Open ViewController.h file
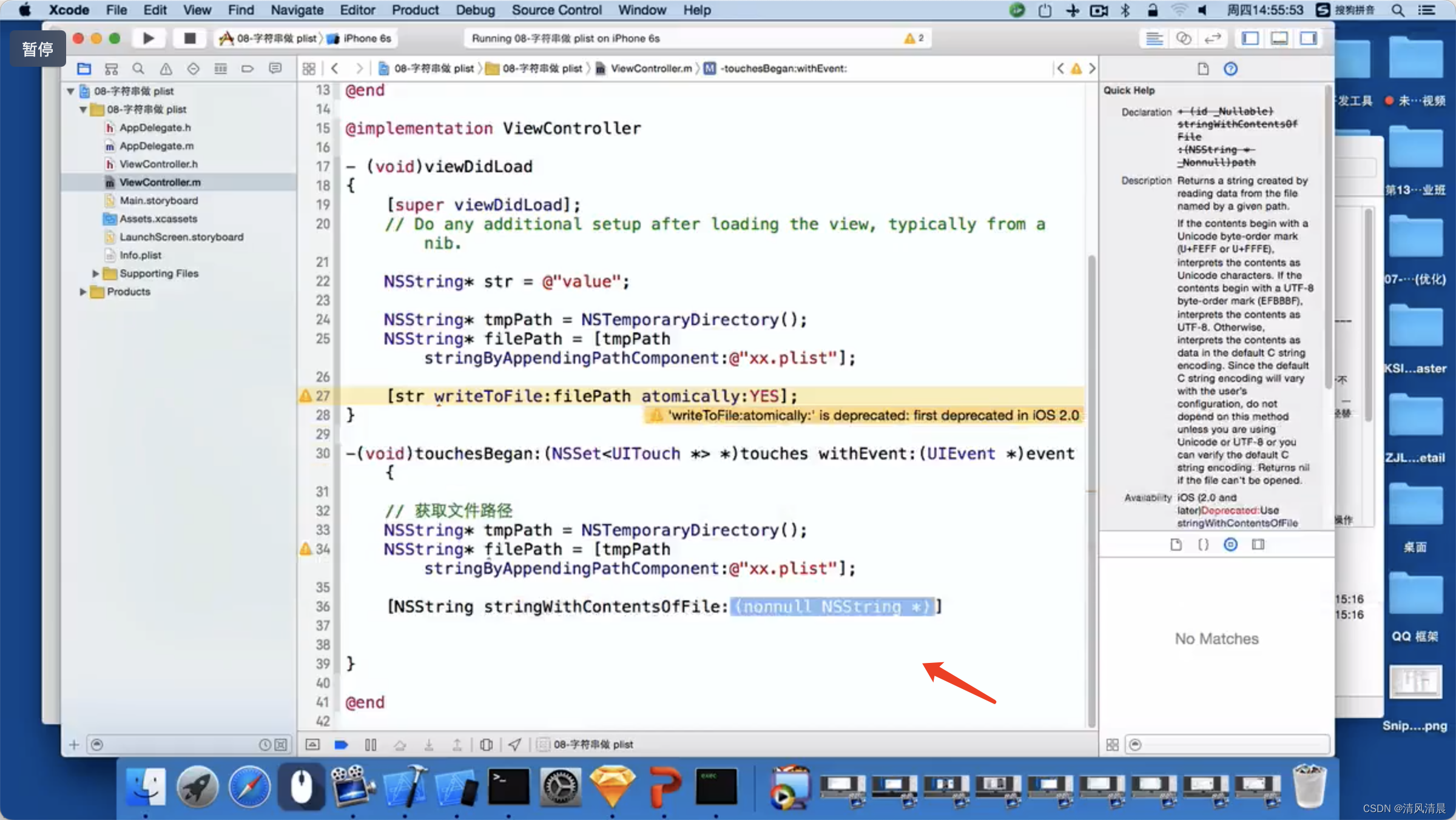Image resolution: width=1456 pixels, height=820 pixels. tap(158, 164)
